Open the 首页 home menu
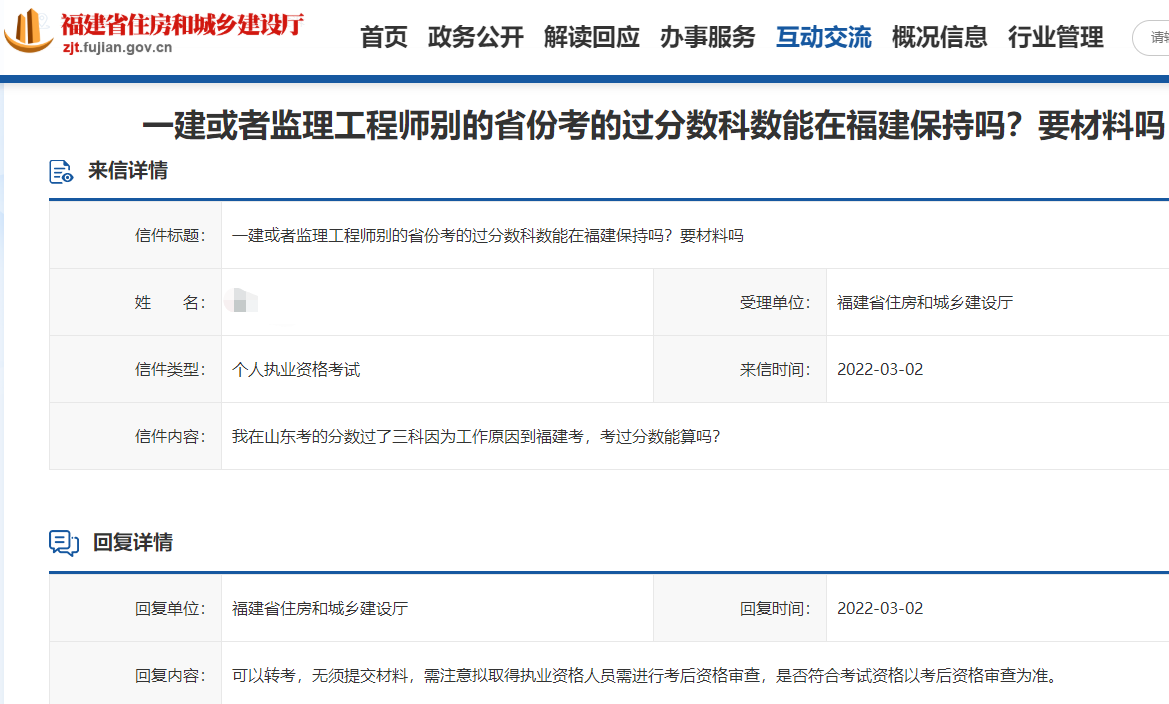The height and width of the screenshot is (704, 1169). pyautogui.click(x=383, y=37)
